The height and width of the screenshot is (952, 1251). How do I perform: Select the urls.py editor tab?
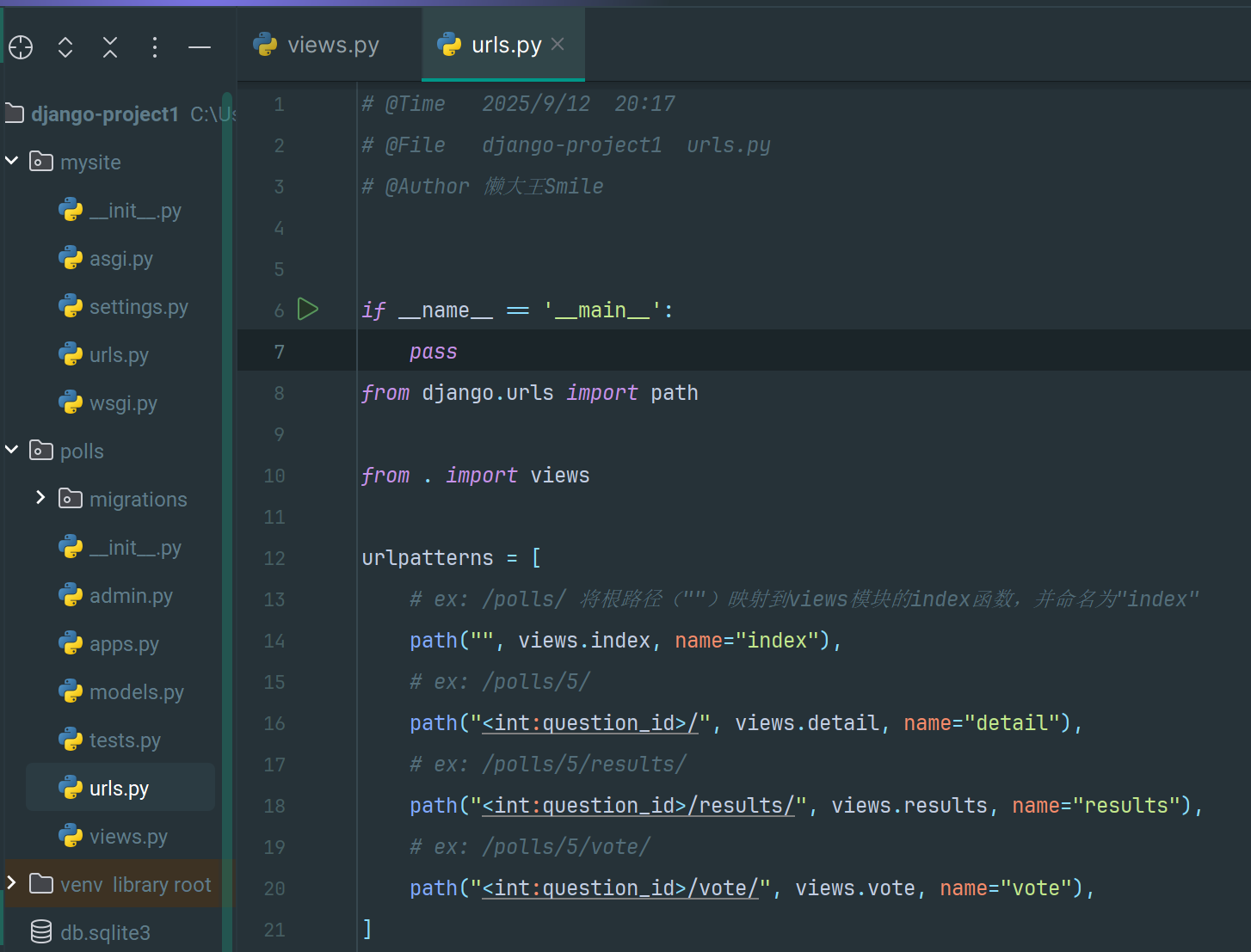[505, 45]
